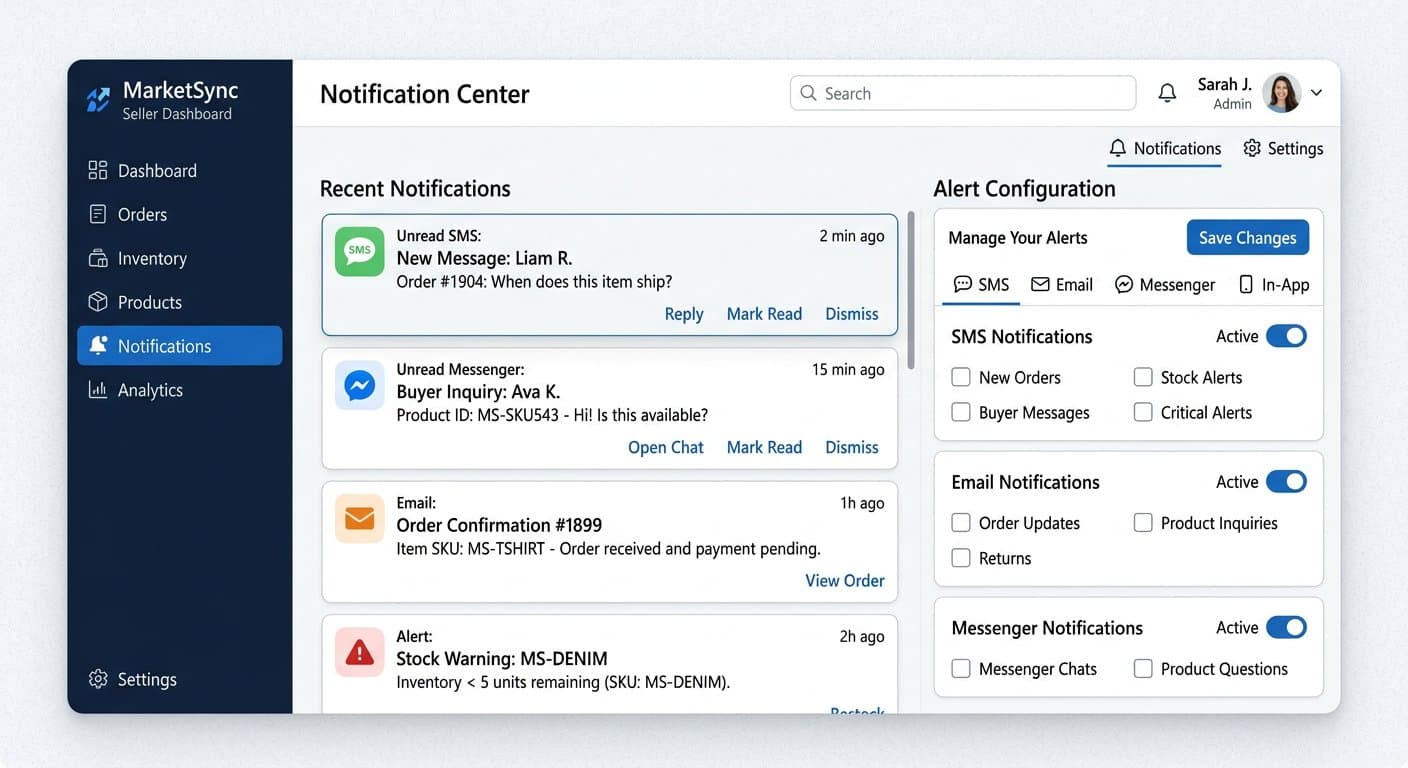Turn off Email Notifications Active toggle
This screenshot has height=768, width=1408.
tap(1286, 482)
